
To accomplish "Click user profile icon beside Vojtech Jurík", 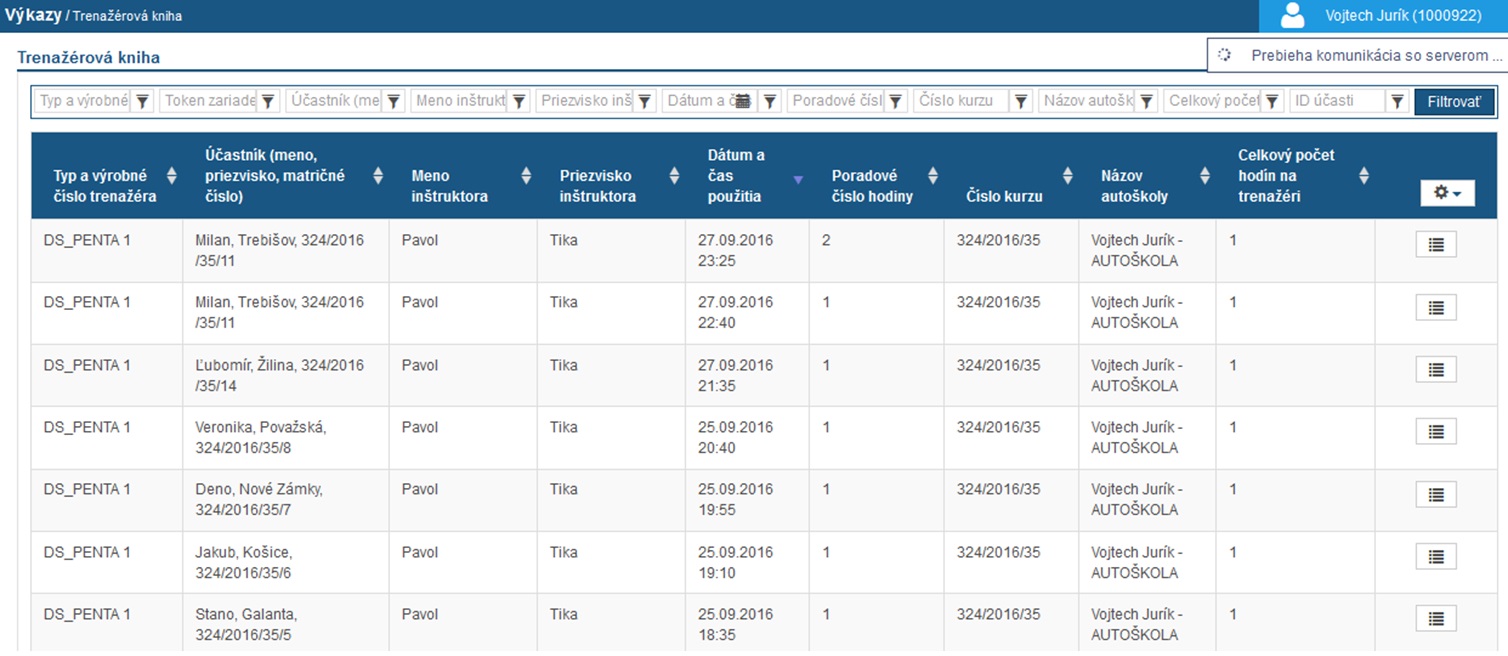I will click(x=1293, y=16).
